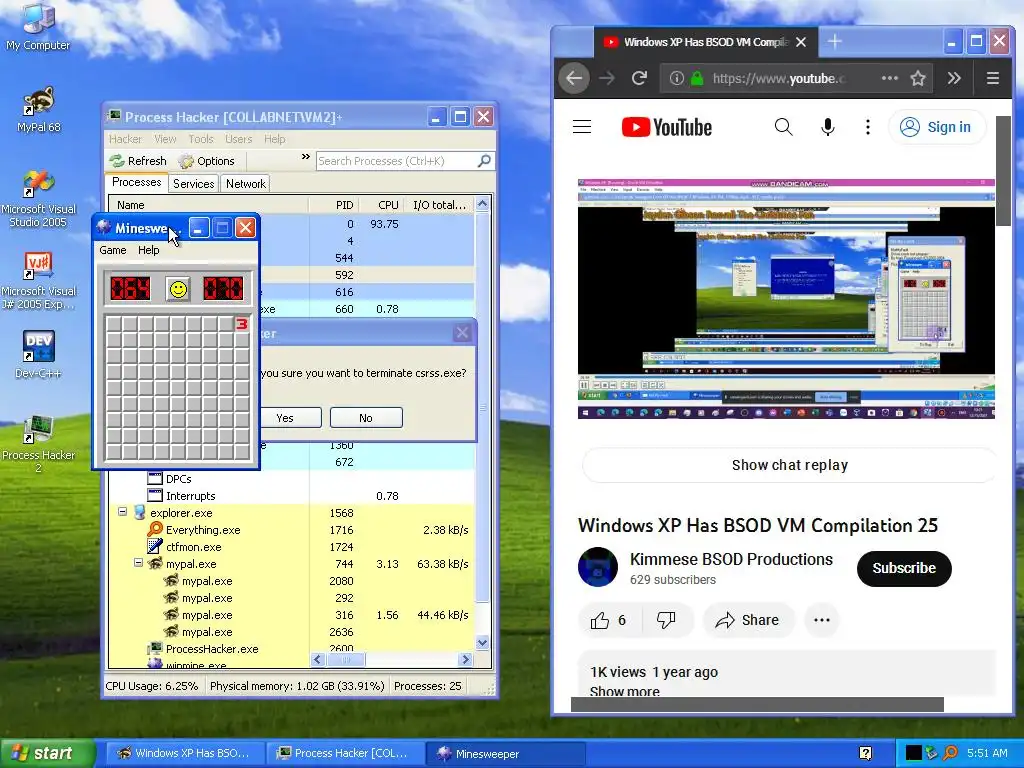Viewport: 1024px width, 768px height.
Task: Sort processes by the PID column header
Action: tap(344, 205)
